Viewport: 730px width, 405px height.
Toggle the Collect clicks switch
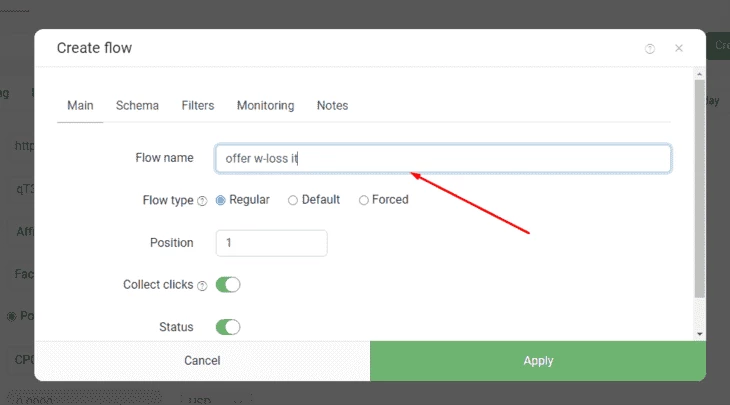pos(228,284)
